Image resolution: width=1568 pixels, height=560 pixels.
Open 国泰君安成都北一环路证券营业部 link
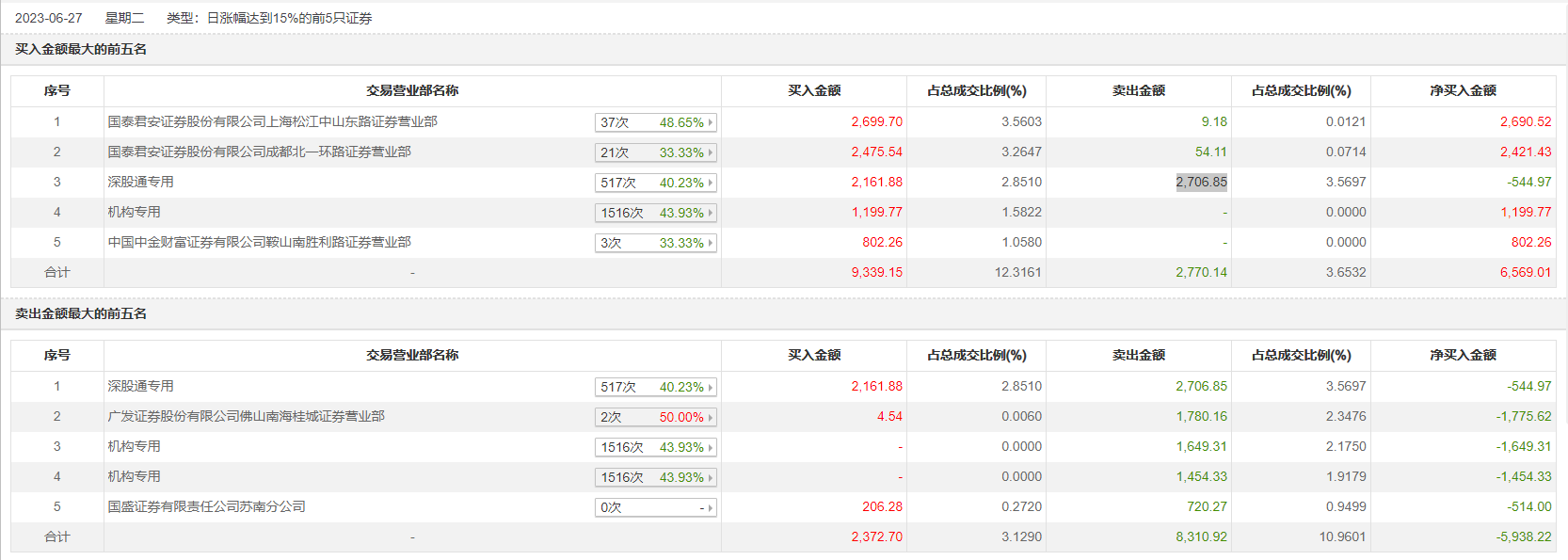click(x=259, y=152)
